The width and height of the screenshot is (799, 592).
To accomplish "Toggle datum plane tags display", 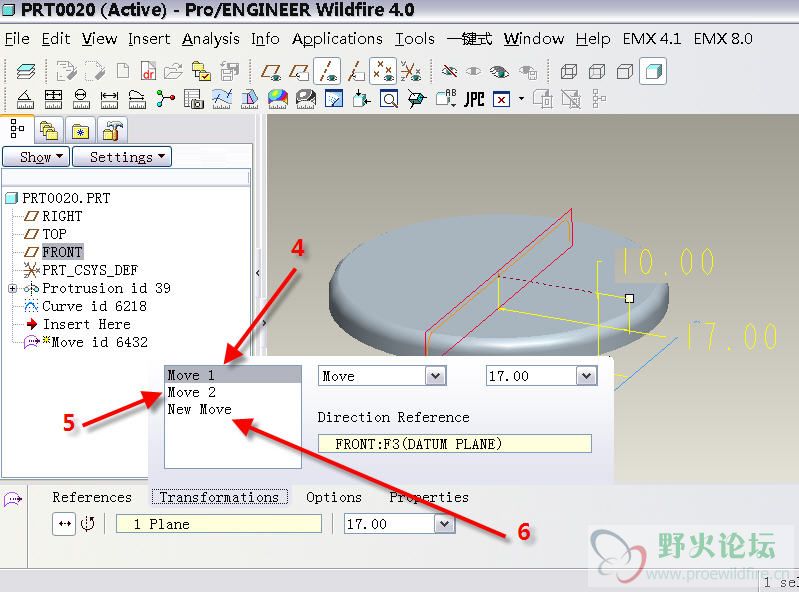I will [299, 71].
